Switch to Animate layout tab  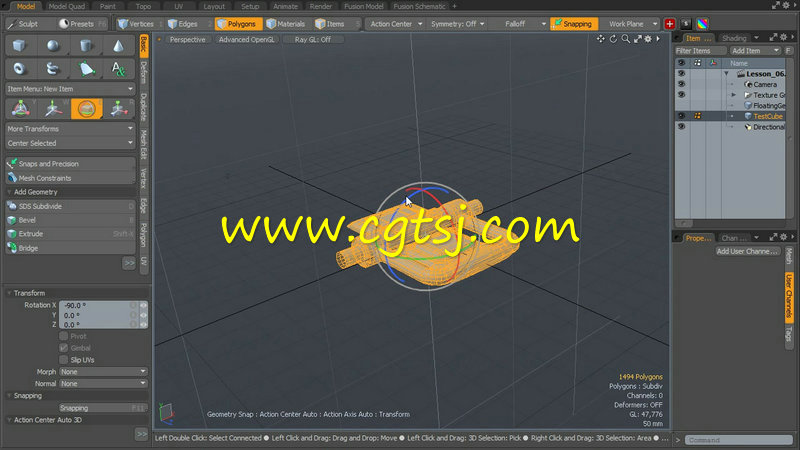(x=285, y=6)
